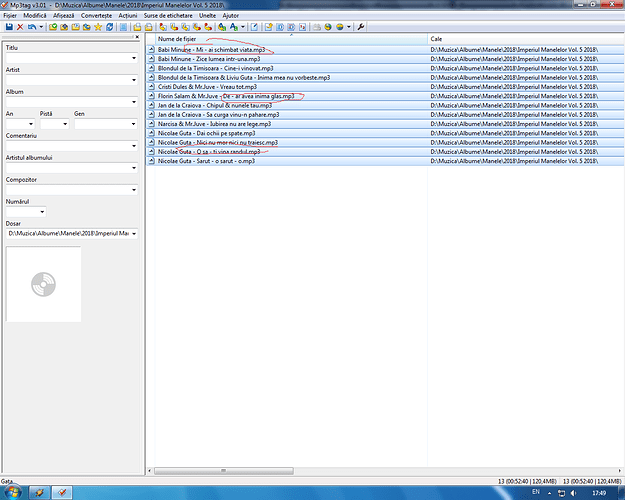Image resolution: width=625 pixels, height=500 pixels.
Task: Click the folder icon with green checkmark
Action: 53,27
